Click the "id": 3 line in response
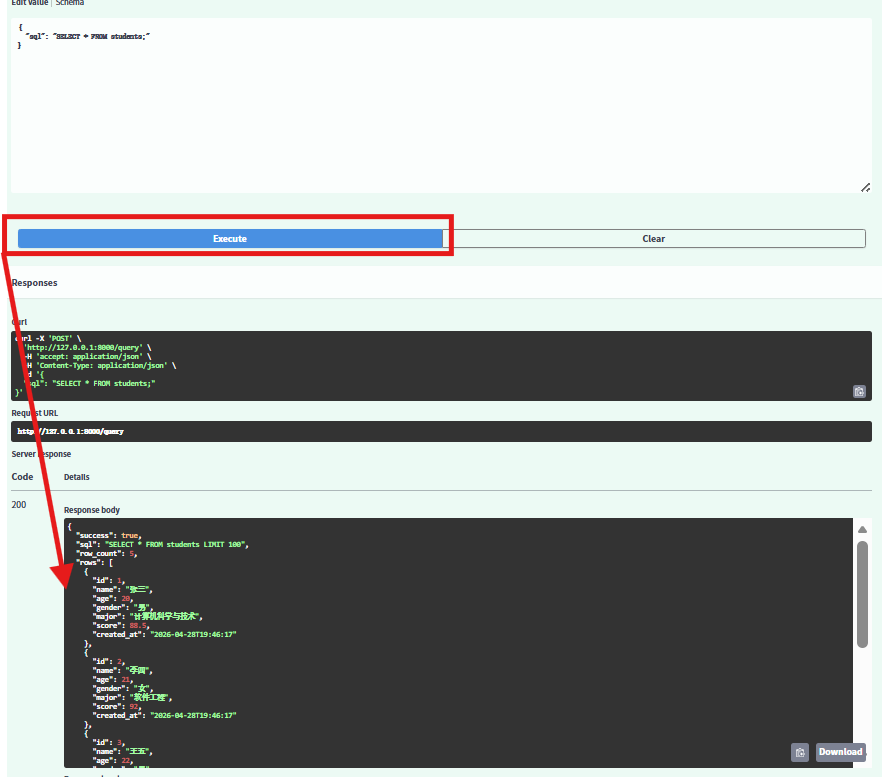 [109, 743]
